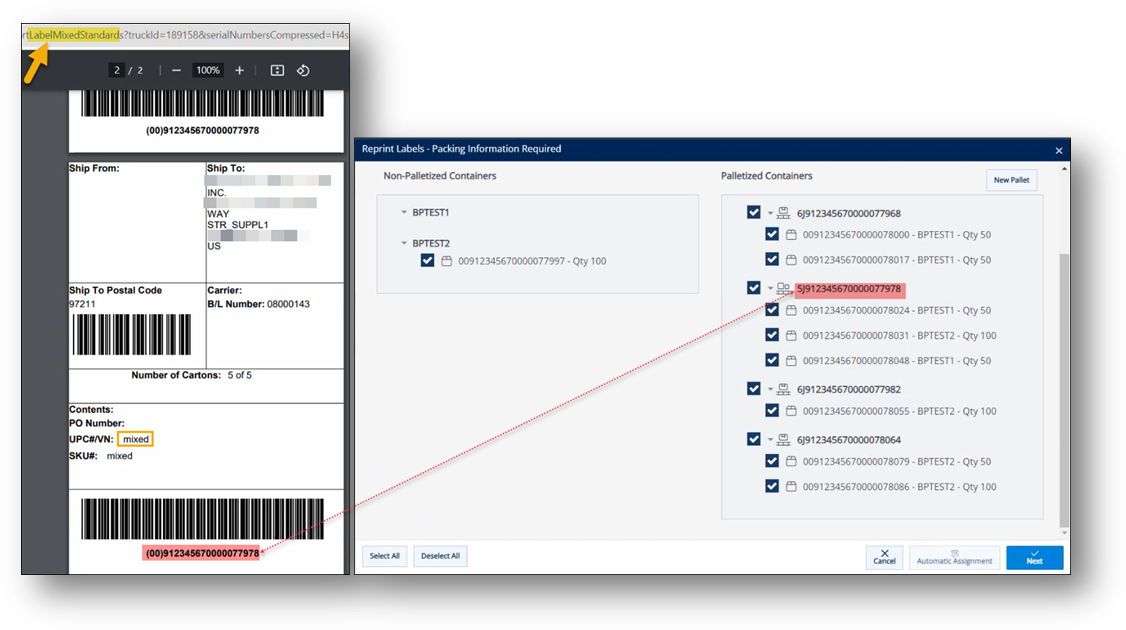
Task: Collapse pallet 6J912345670000078064 tree node
Action: pyautogui.click(x=771, y=440)
